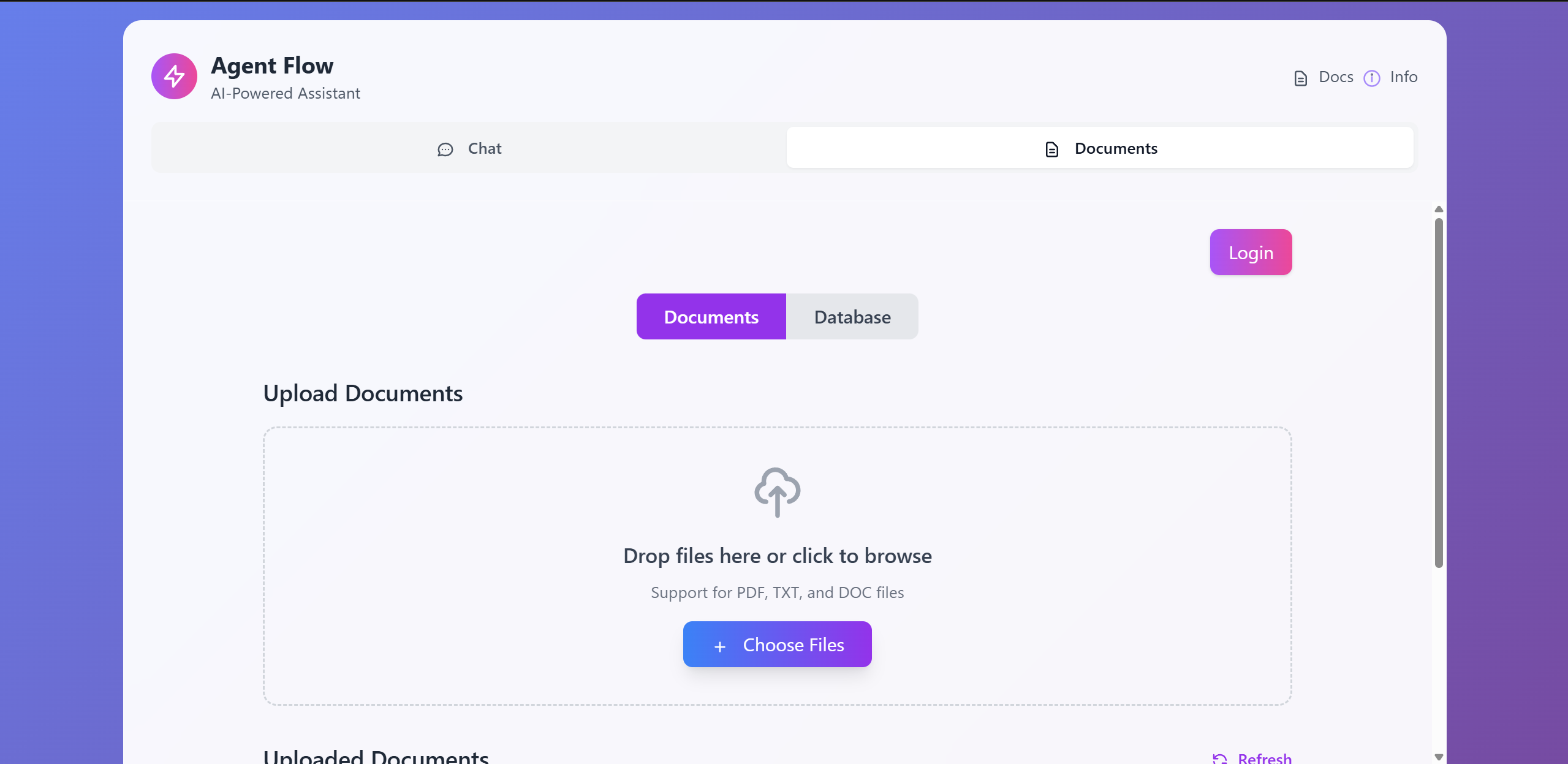
Task: Click the scrollbar up arrow
Action: coord(1439,210)
